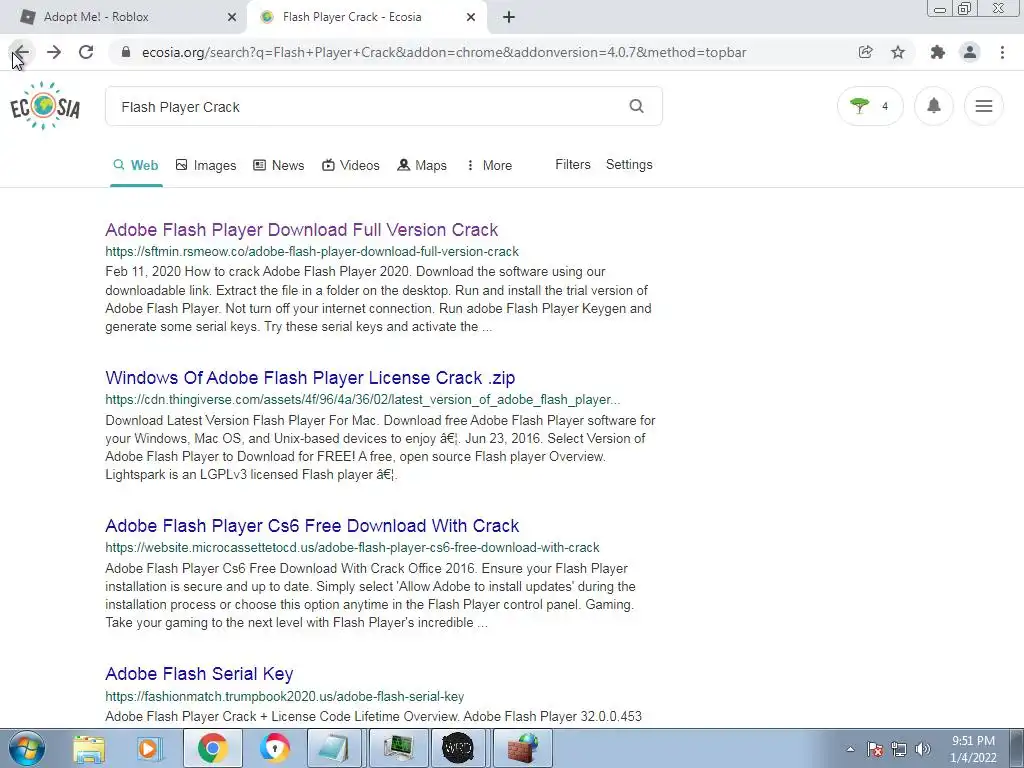
Task: Switch to Maps results
Action: click(422, 165)
